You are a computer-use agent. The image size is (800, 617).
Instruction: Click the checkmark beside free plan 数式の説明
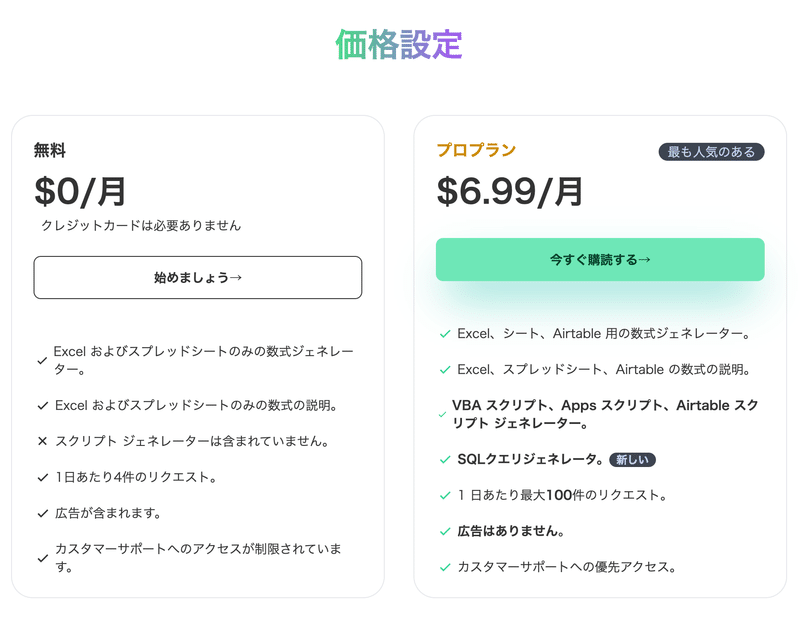pyautogui.click(x=43, y=406)
